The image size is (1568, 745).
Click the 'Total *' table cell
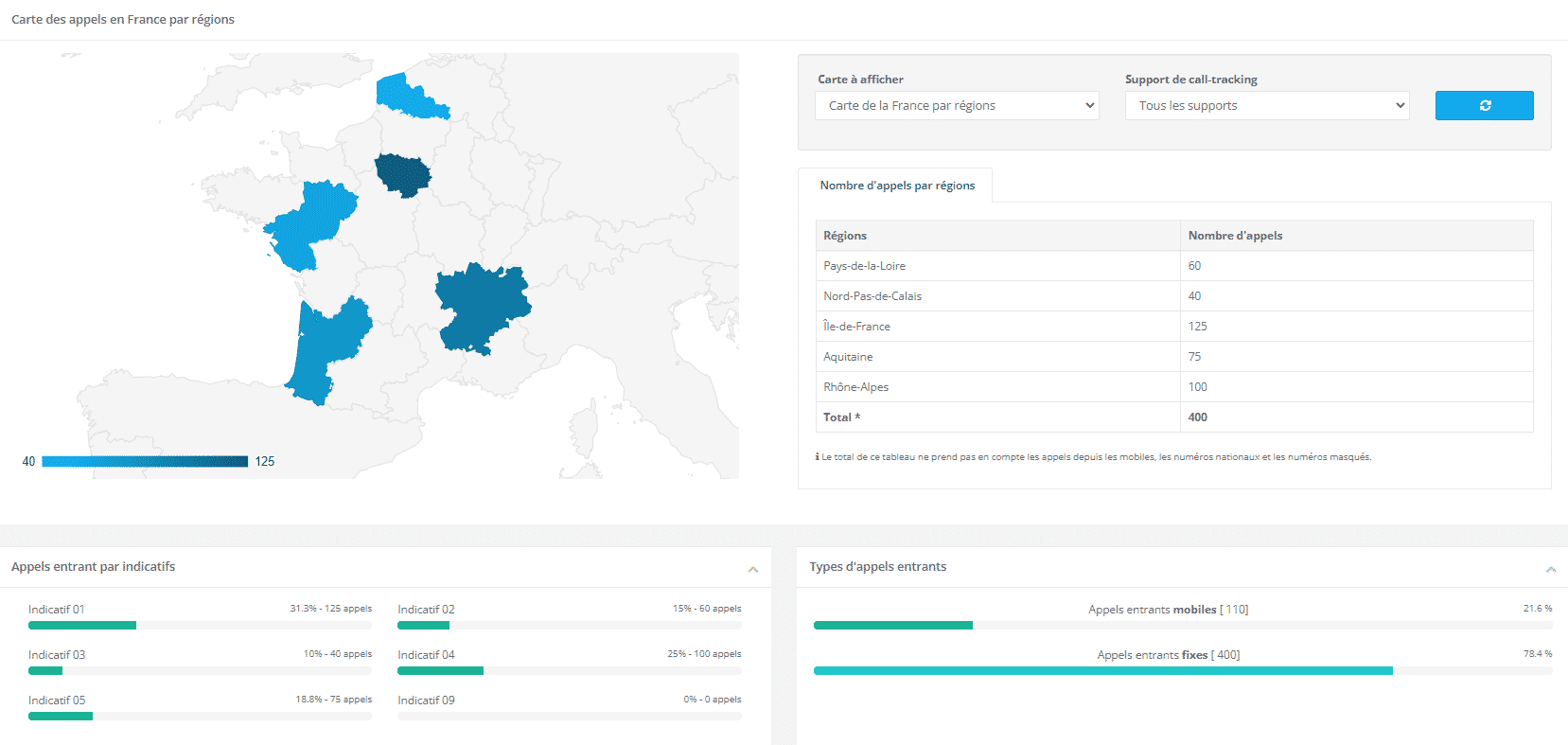point(998,417)
